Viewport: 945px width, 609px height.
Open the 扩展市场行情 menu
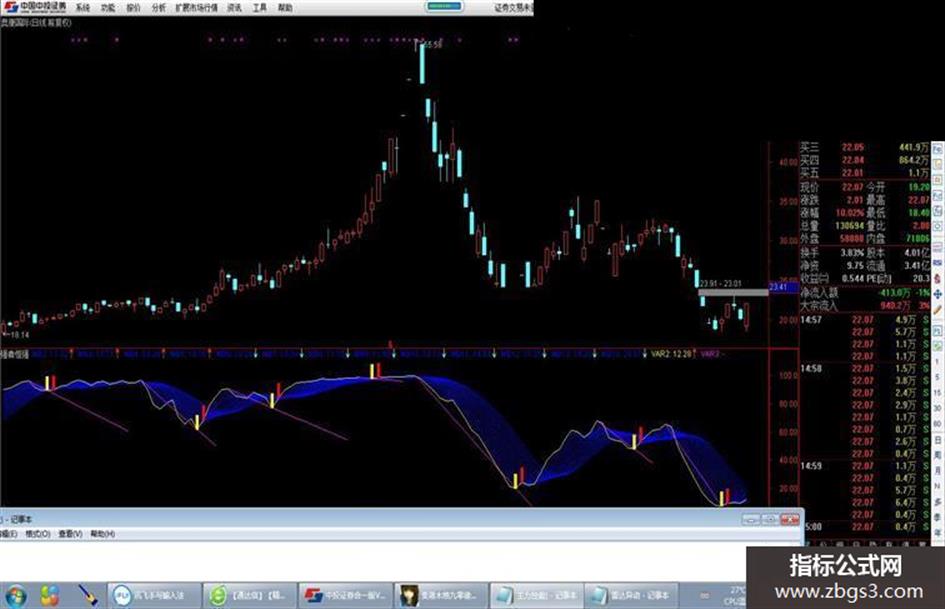click(x=196, y=8)
